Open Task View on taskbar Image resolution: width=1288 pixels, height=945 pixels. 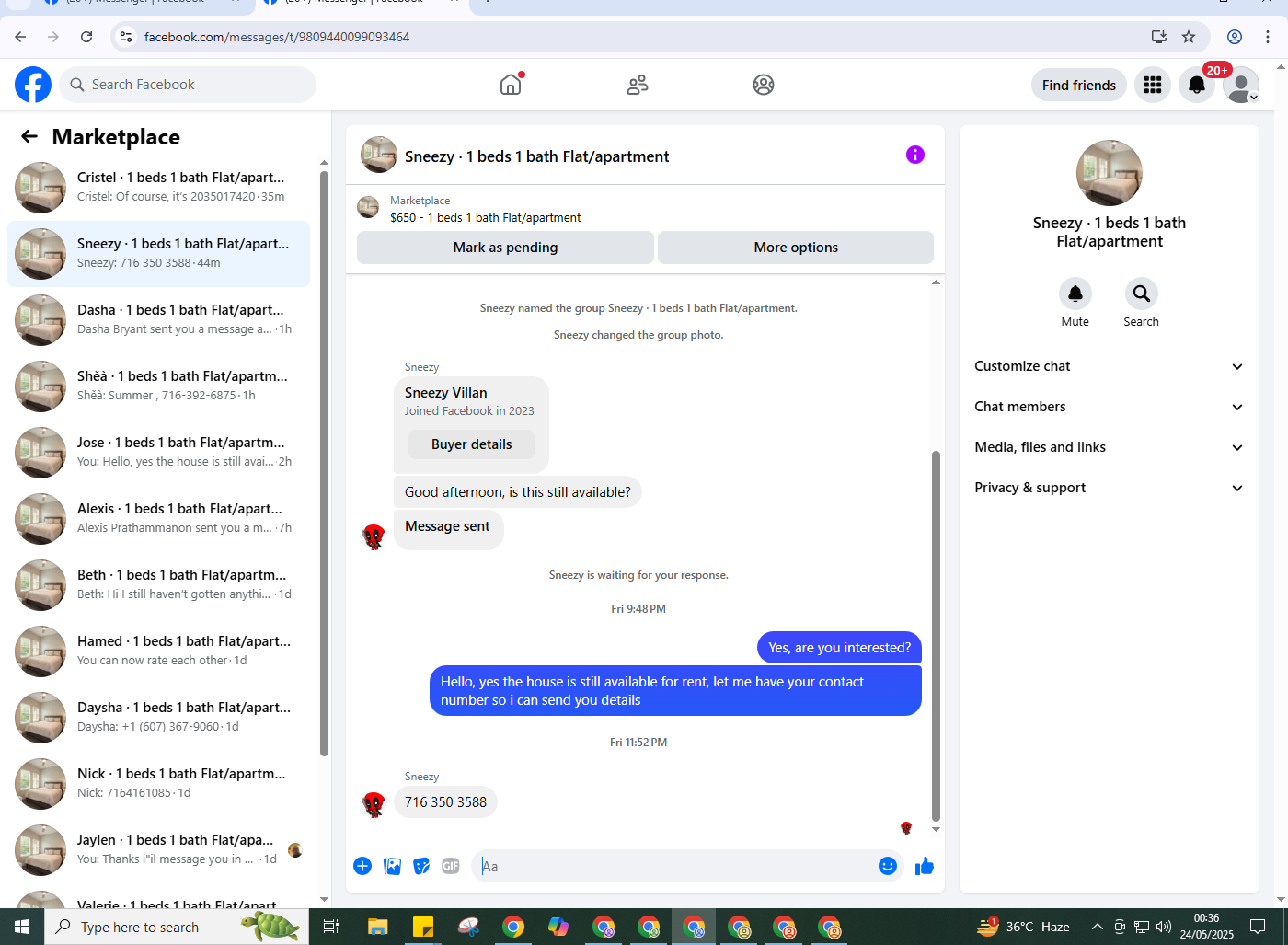(x=331, y=927)
